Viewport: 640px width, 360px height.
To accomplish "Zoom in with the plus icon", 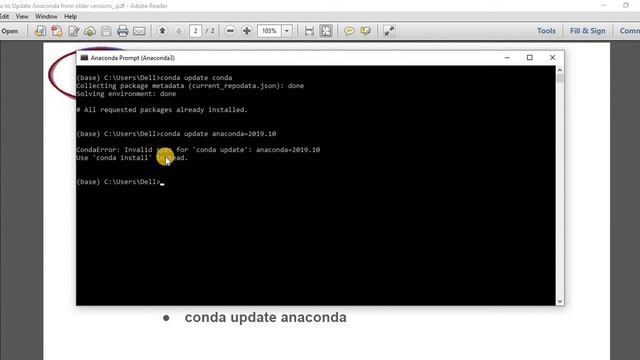I will pos(247,31).
